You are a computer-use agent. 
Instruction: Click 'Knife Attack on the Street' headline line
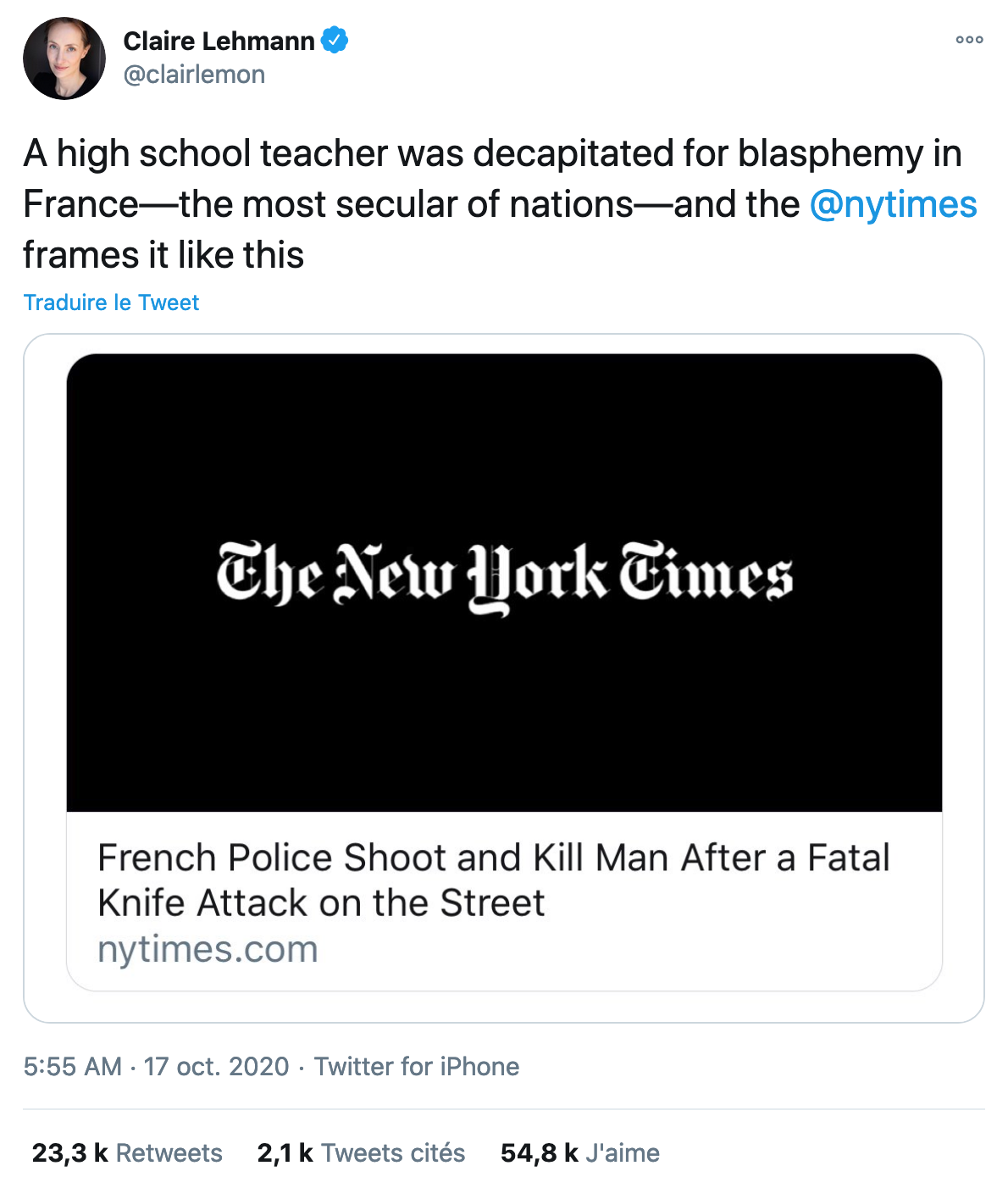pos(321,902)
